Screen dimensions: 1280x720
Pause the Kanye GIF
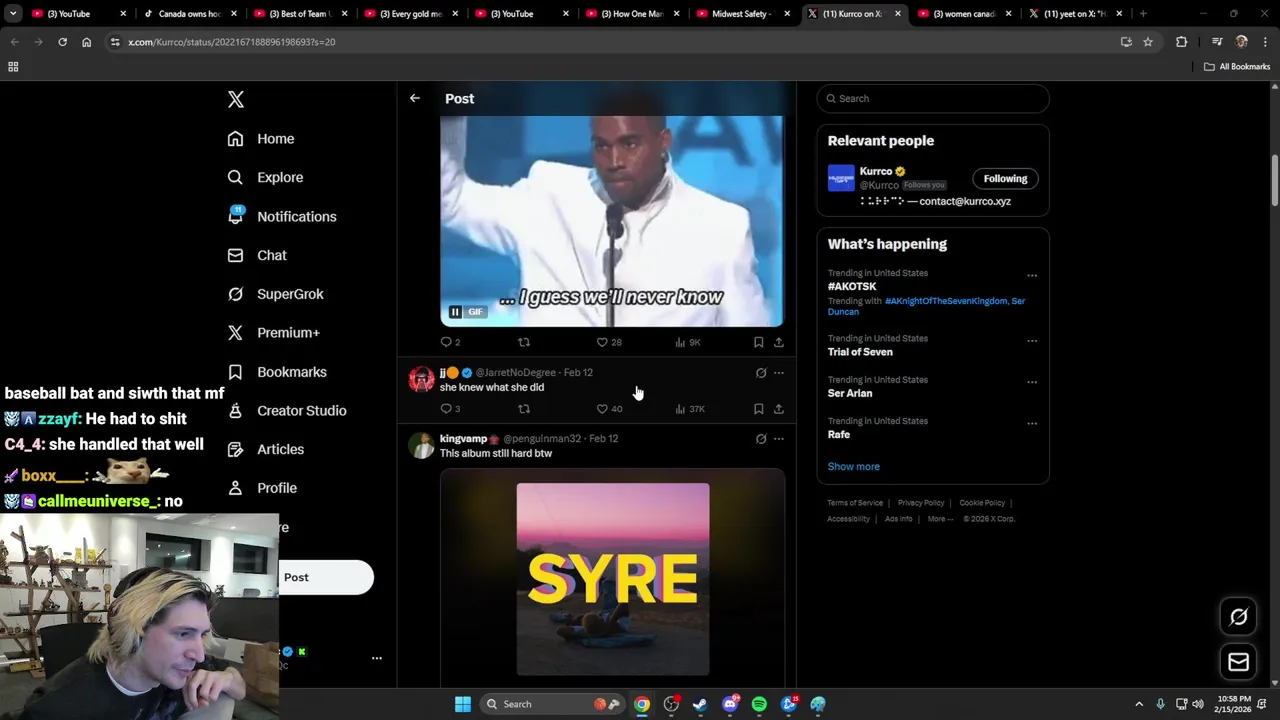[x=455, y=312]
